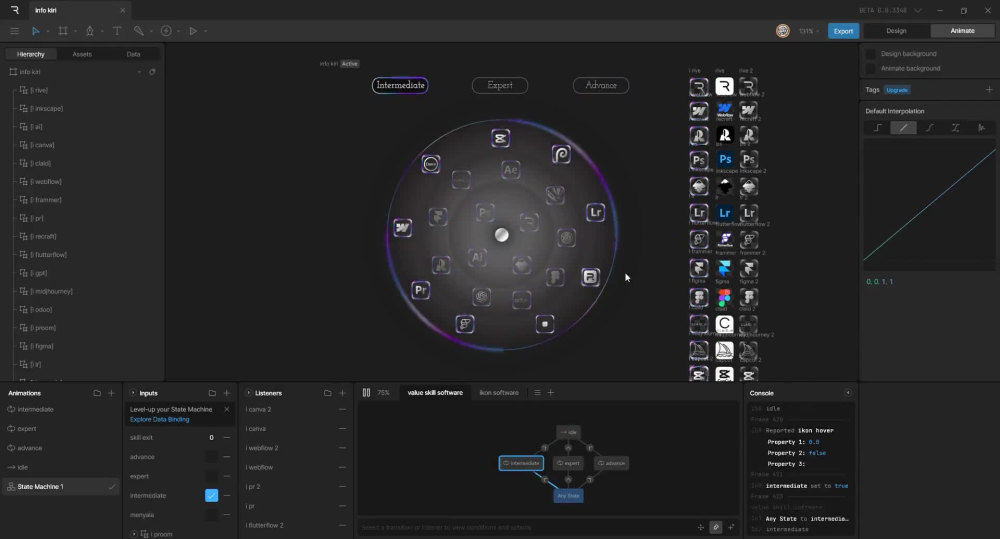Choose the last interpolation type icon
The height and width of the screenshot is (539, 1000).
pos(981,128)
